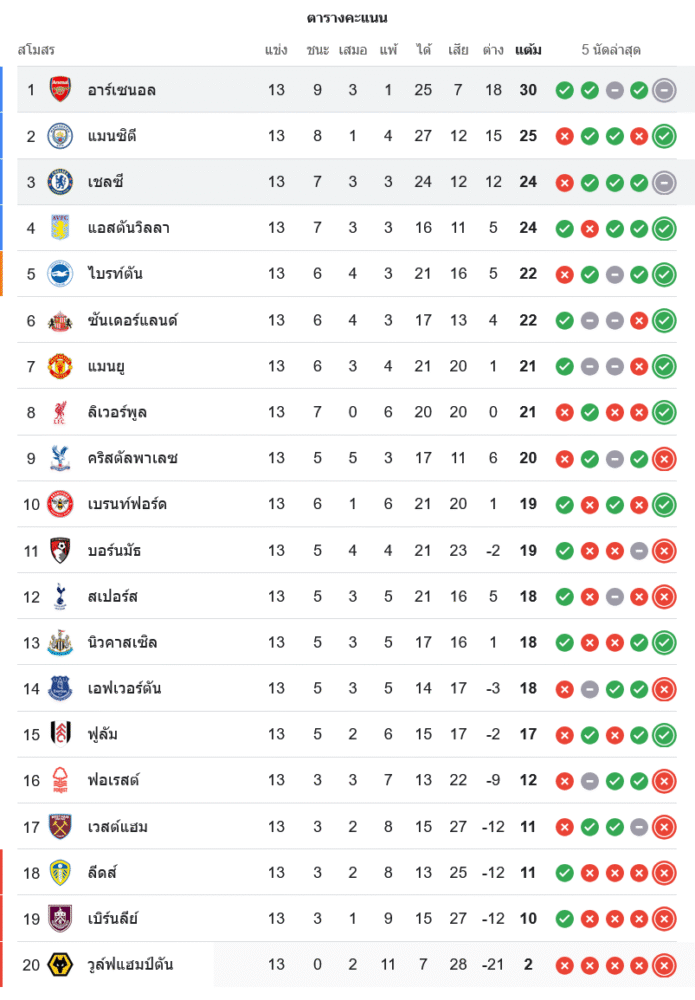This screenshot has width=695, height=1000.
Task: Click the Arsenal club crest icon
Action: pos(60,90)
